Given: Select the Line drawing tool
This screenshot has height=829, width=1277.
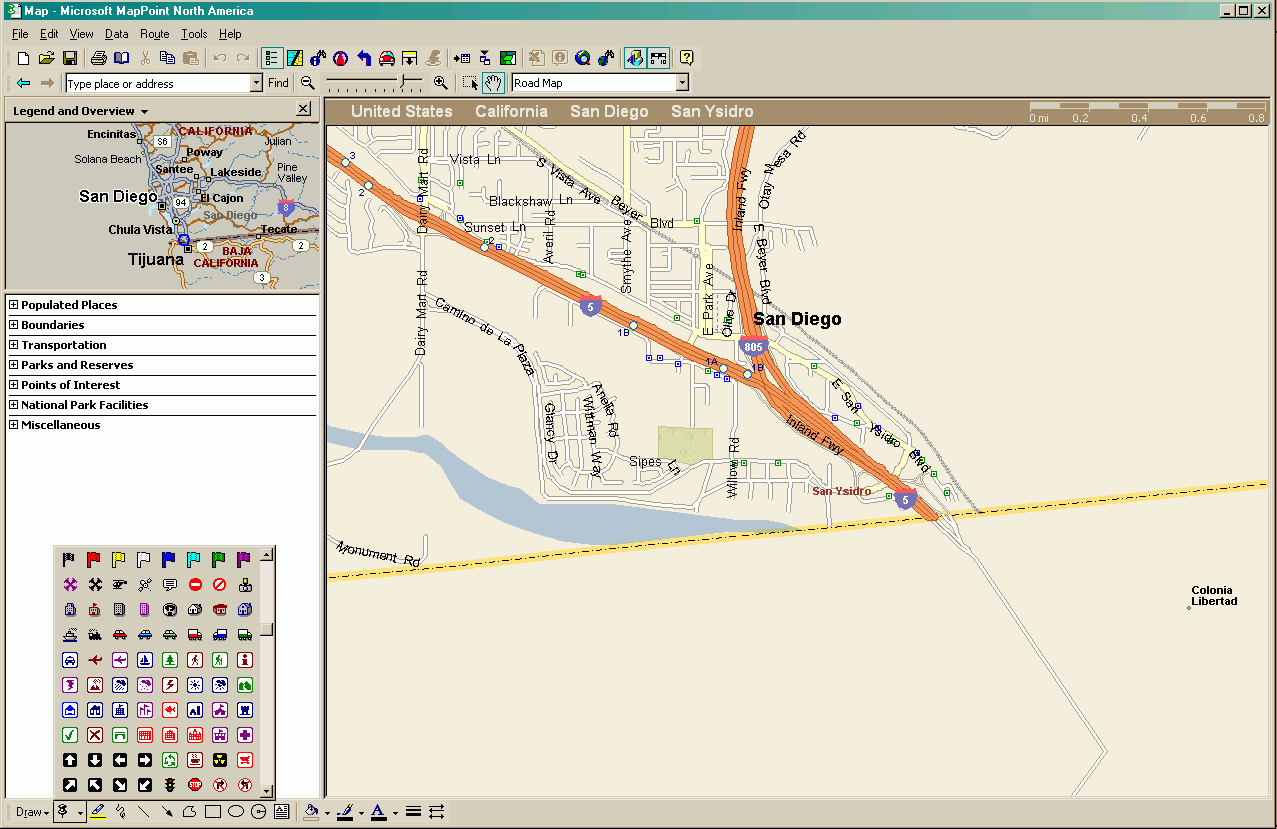Looking at the screenshot, I should [x=143, y=812].
